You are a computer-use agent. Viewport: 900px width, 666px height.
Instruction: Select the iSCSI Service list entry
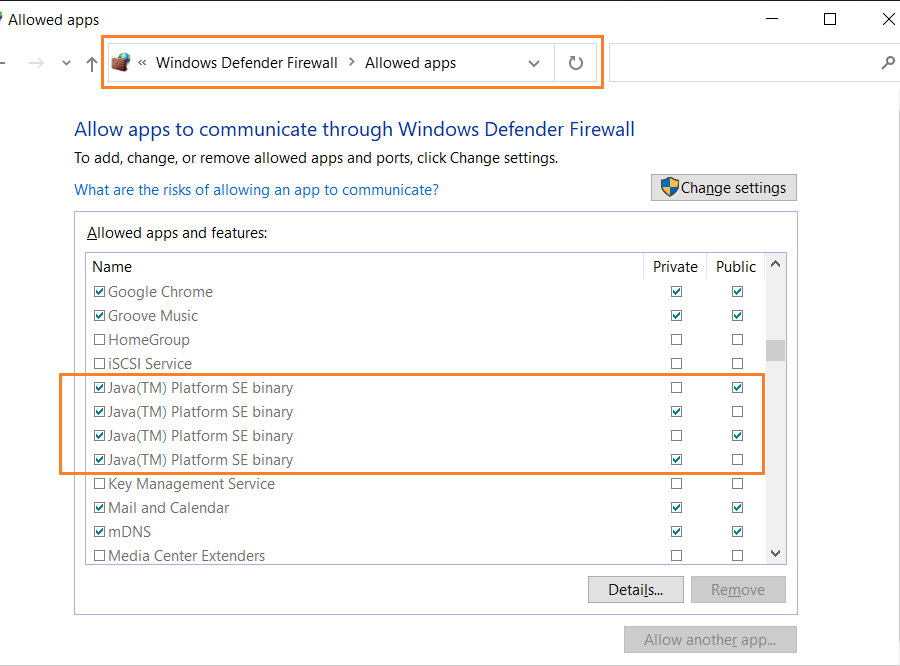point(150,363)
